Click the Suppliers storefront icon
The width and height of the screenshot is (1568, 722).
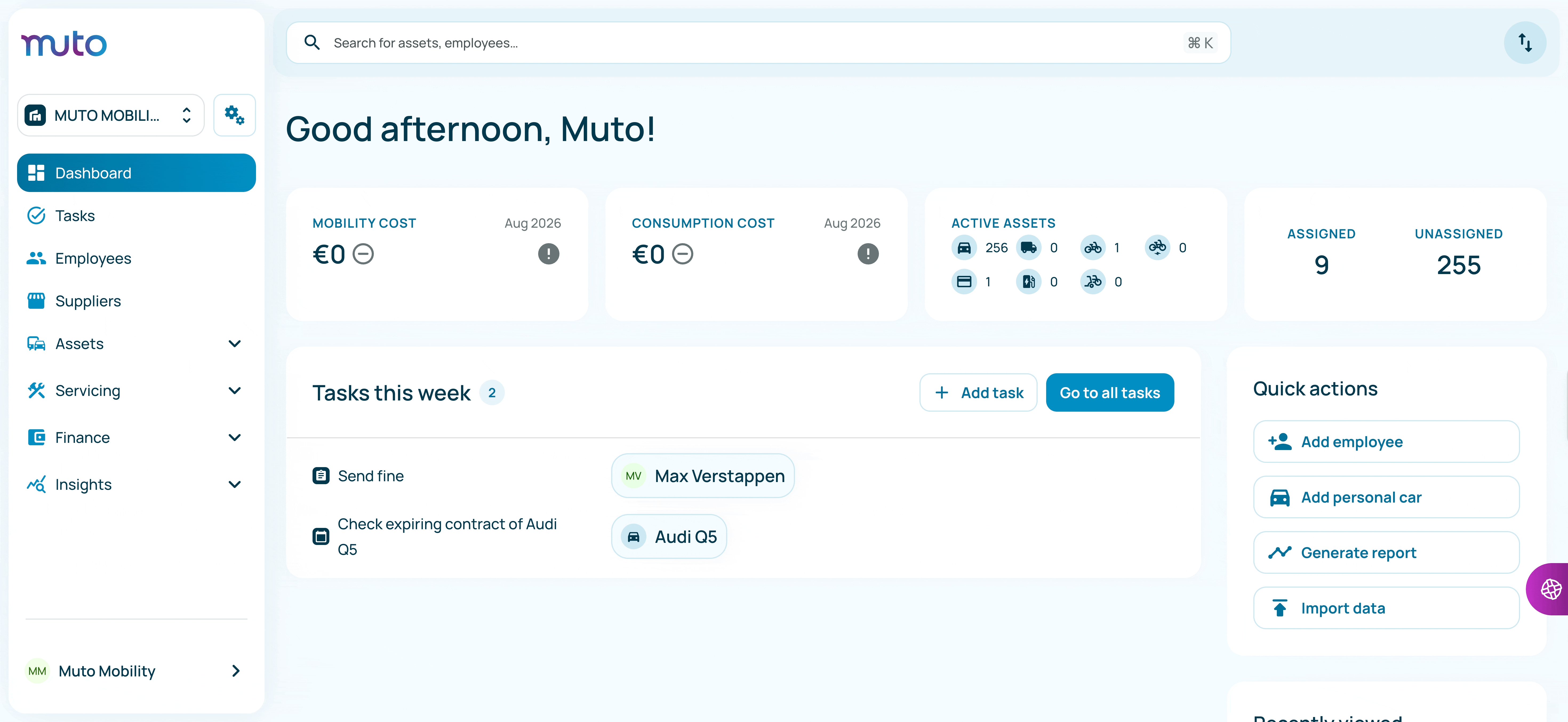[37, 301]
